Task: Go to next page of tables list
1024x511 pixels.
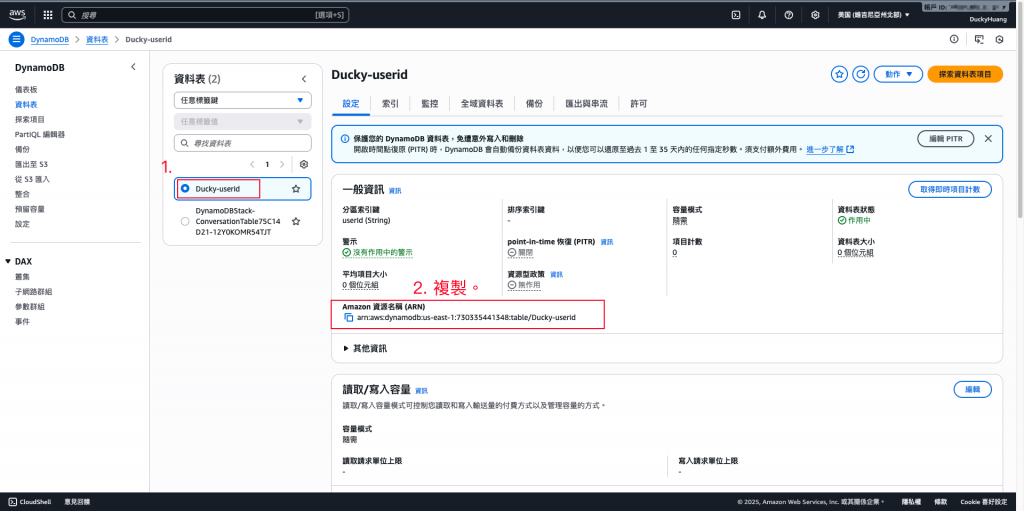Action: (282, 164)
